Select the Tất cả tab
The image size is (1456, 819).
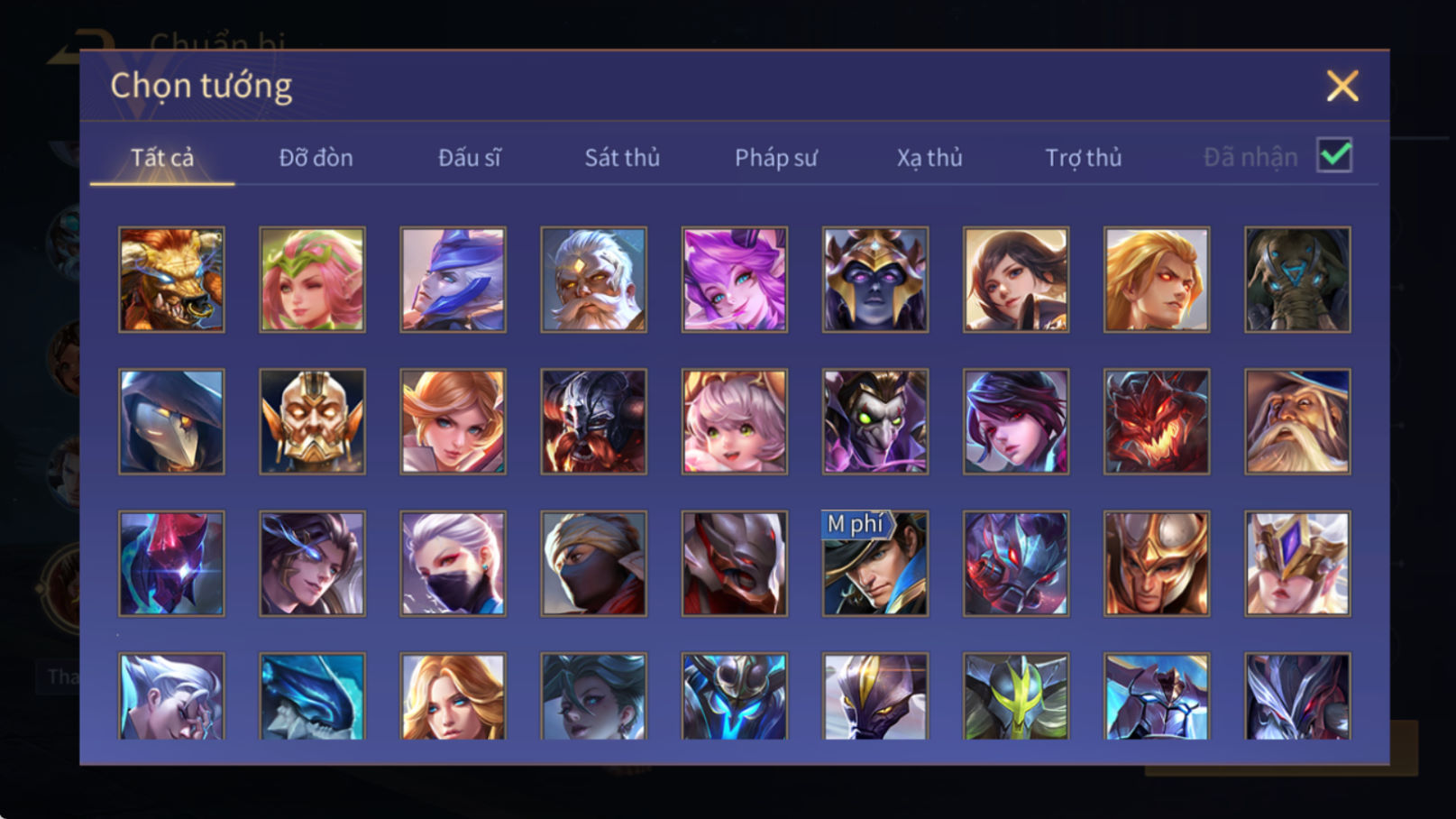(x=162, y=158)
